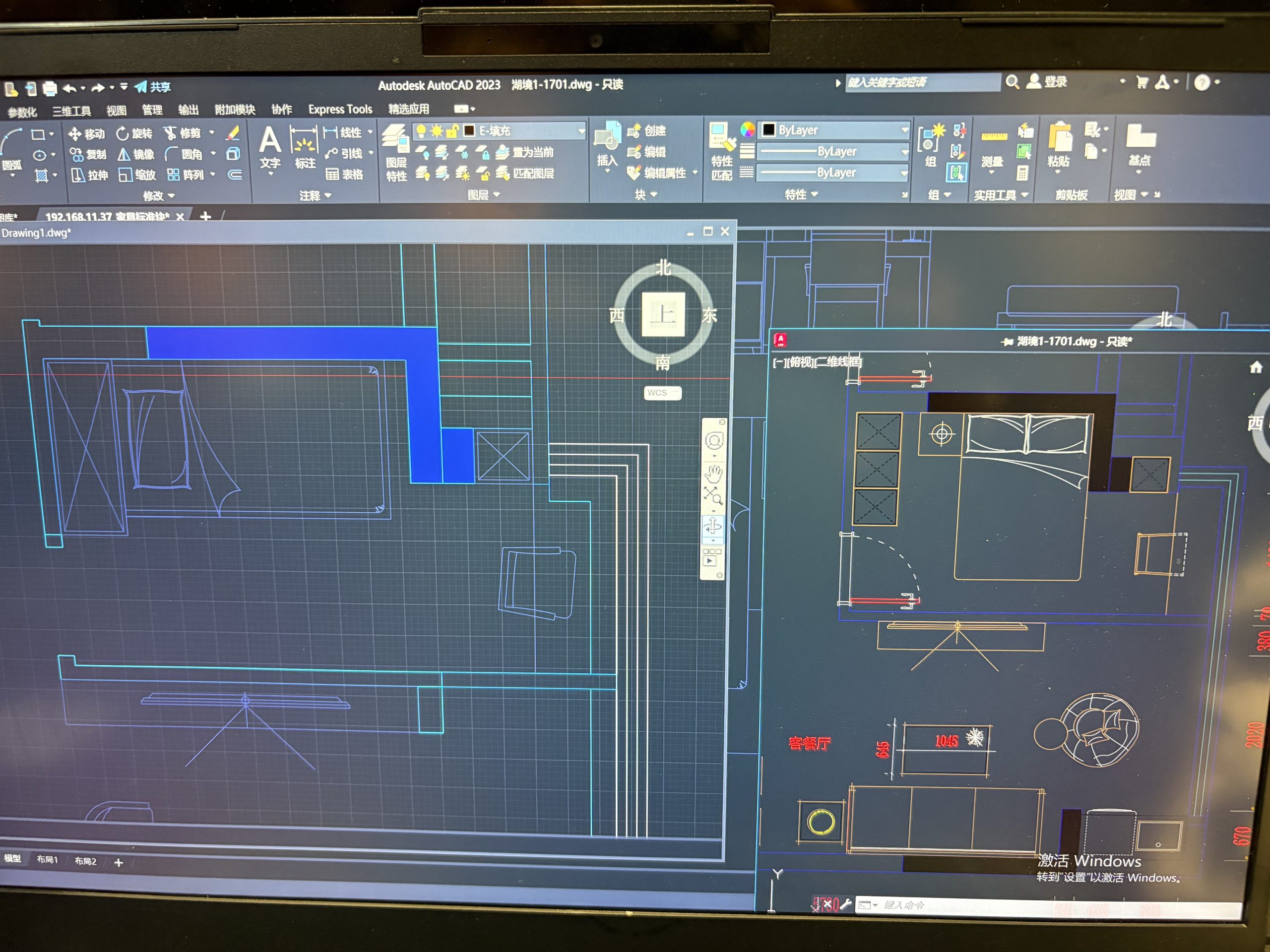Open the ByLayer color dropdown

click(904, 130)
